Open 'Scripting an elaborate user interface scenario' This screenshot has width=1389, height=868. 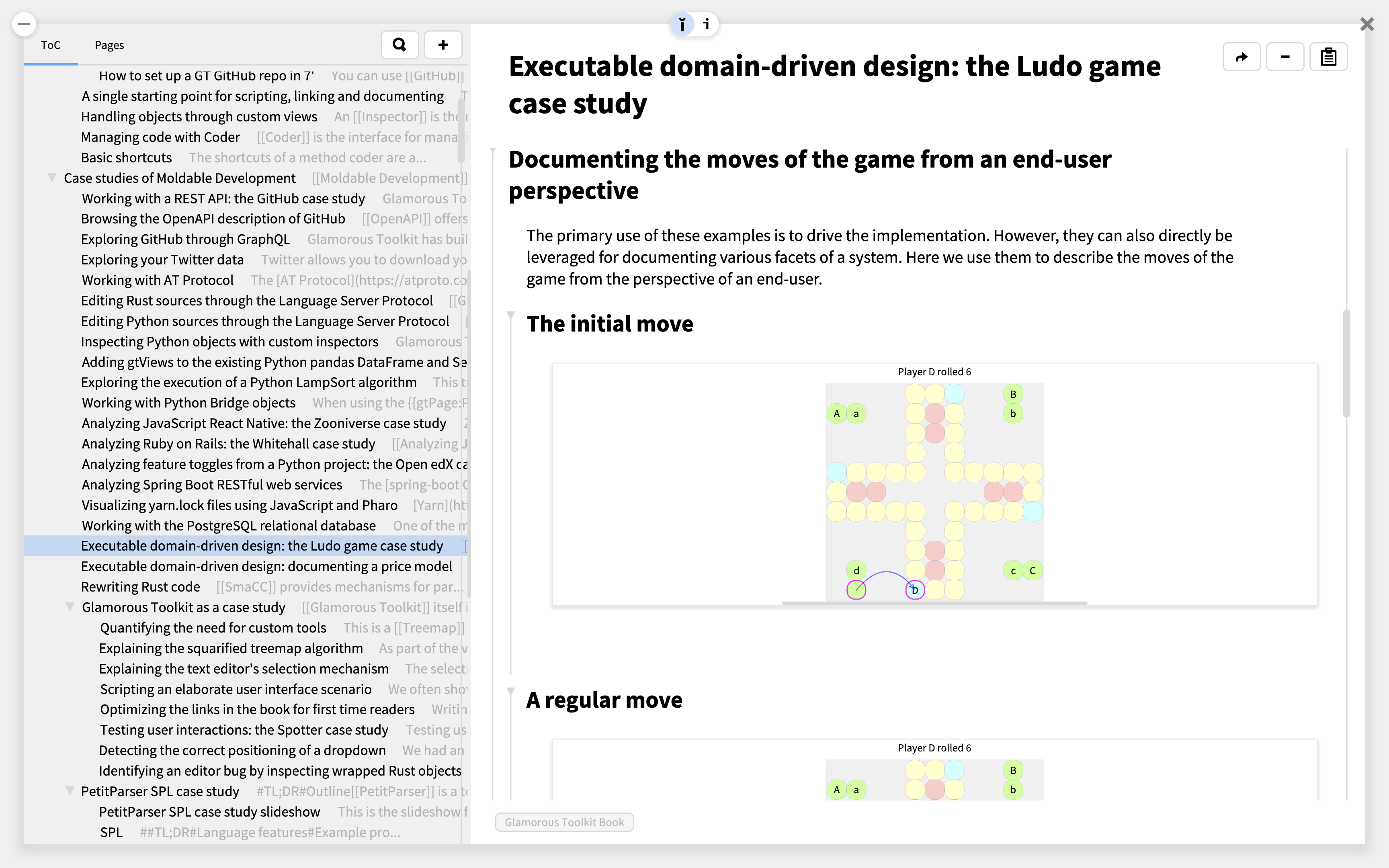coord(236,689)
